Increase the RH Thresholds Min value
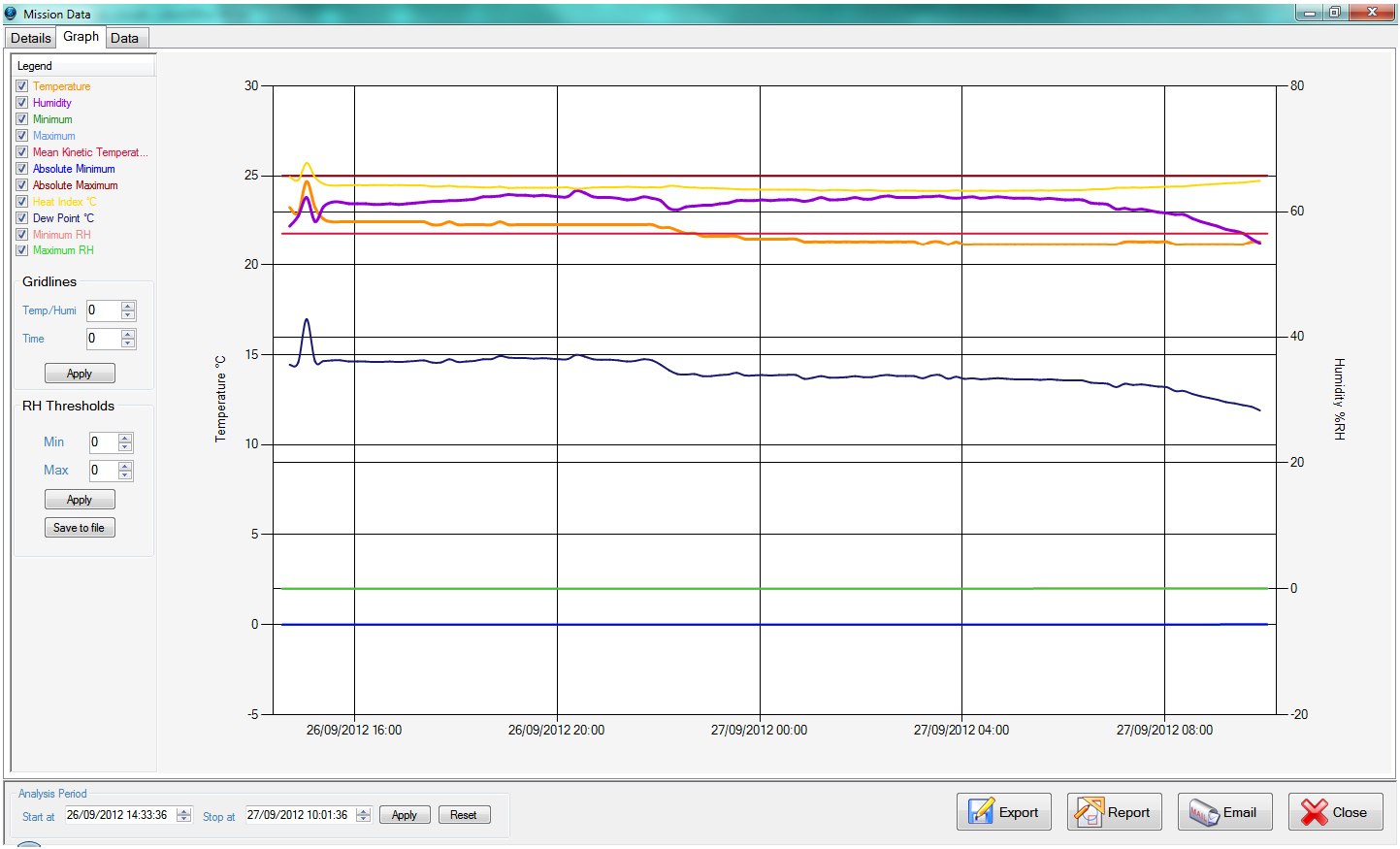The height and width of the screenshot is (849, 1400). tap(125, 438)
